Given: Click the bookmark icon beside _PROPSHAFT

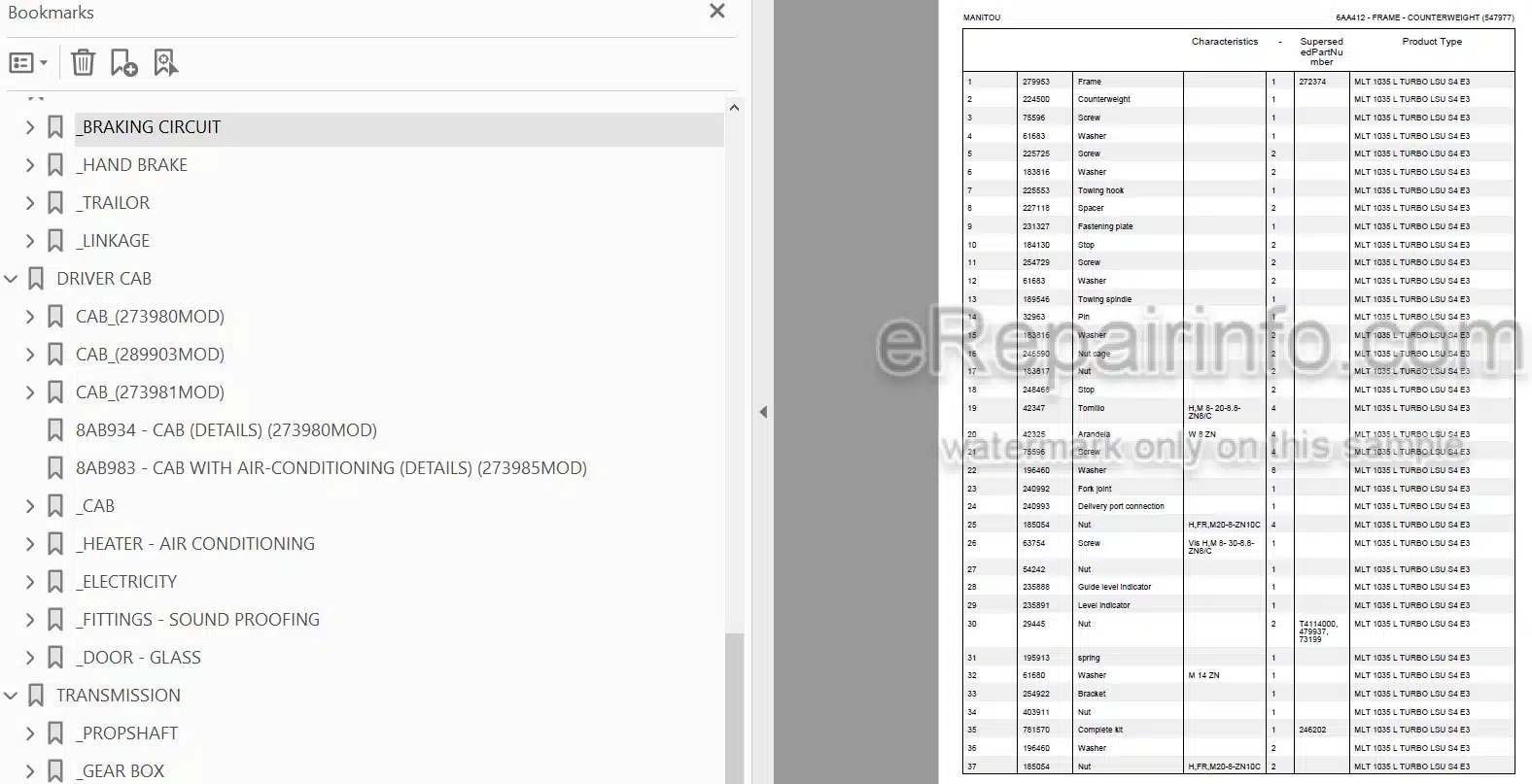Looking at the screenshot, I should (x=55, y=733).
